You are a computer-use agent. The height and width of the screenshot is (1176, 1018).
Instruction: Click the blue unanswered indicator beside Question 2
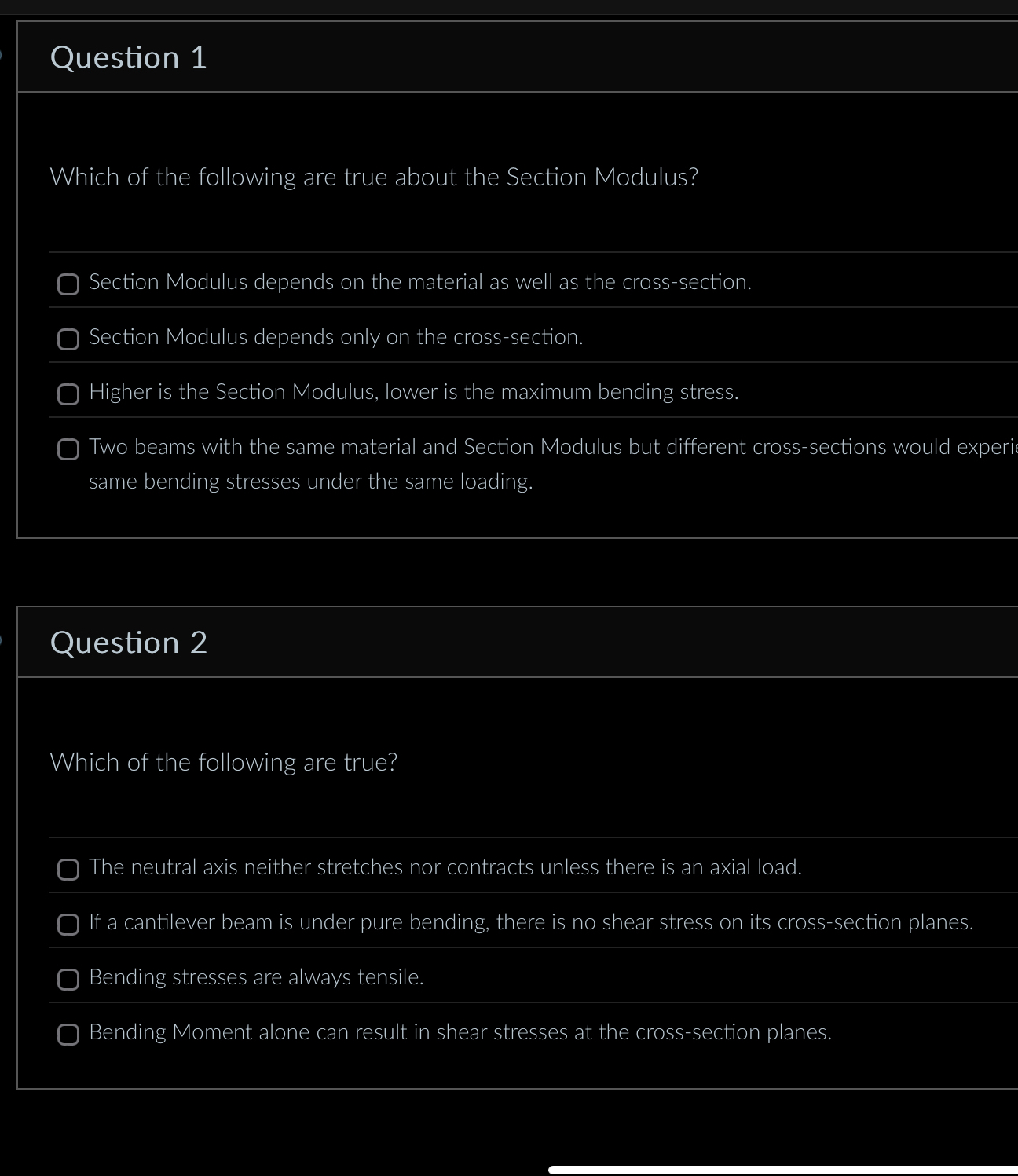tap(4, 641)
